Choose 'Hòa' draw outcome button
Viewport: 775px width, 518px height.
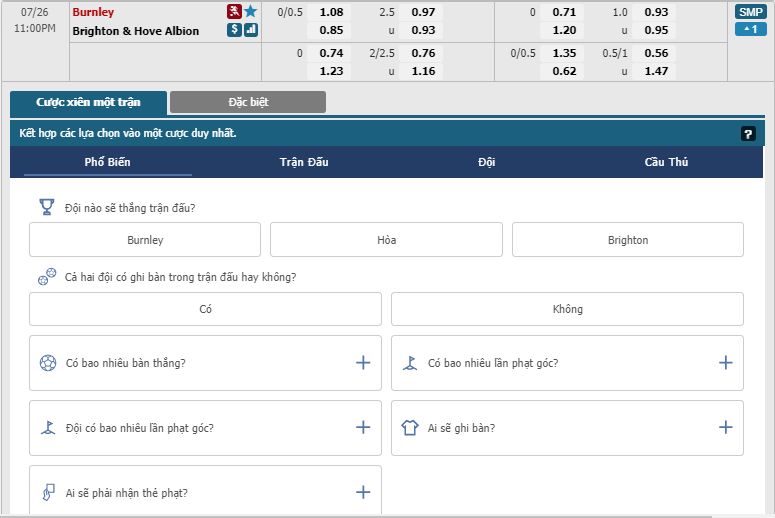tap(386, 240)
